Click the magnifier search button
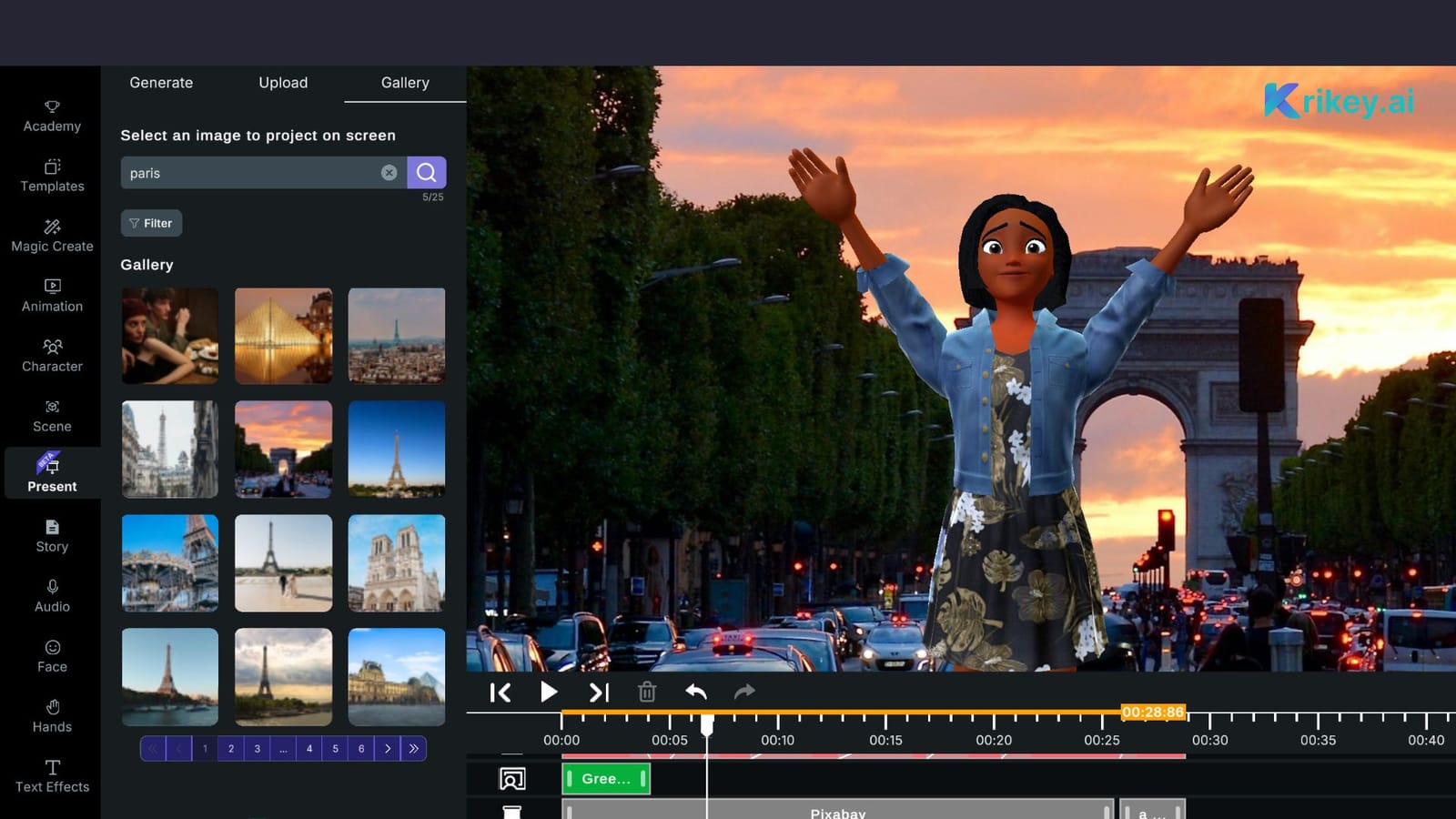This screenshot has height=819, width=1456. coord(426,173)
